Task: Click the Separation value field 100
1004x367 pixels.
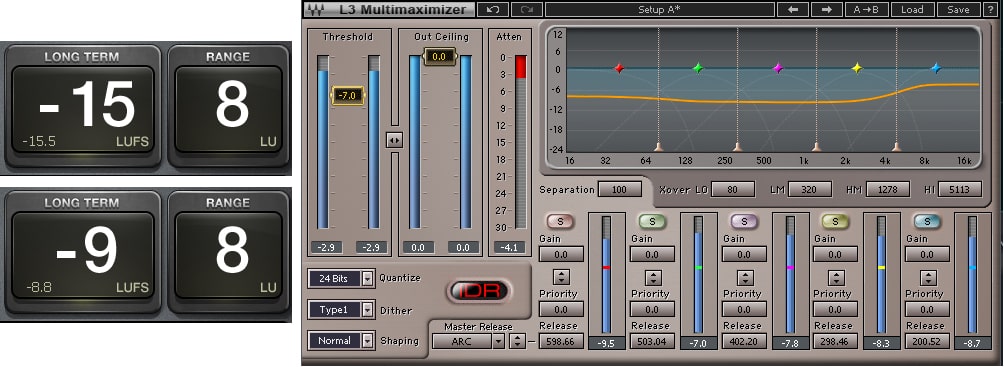Action: pos(620,189)
